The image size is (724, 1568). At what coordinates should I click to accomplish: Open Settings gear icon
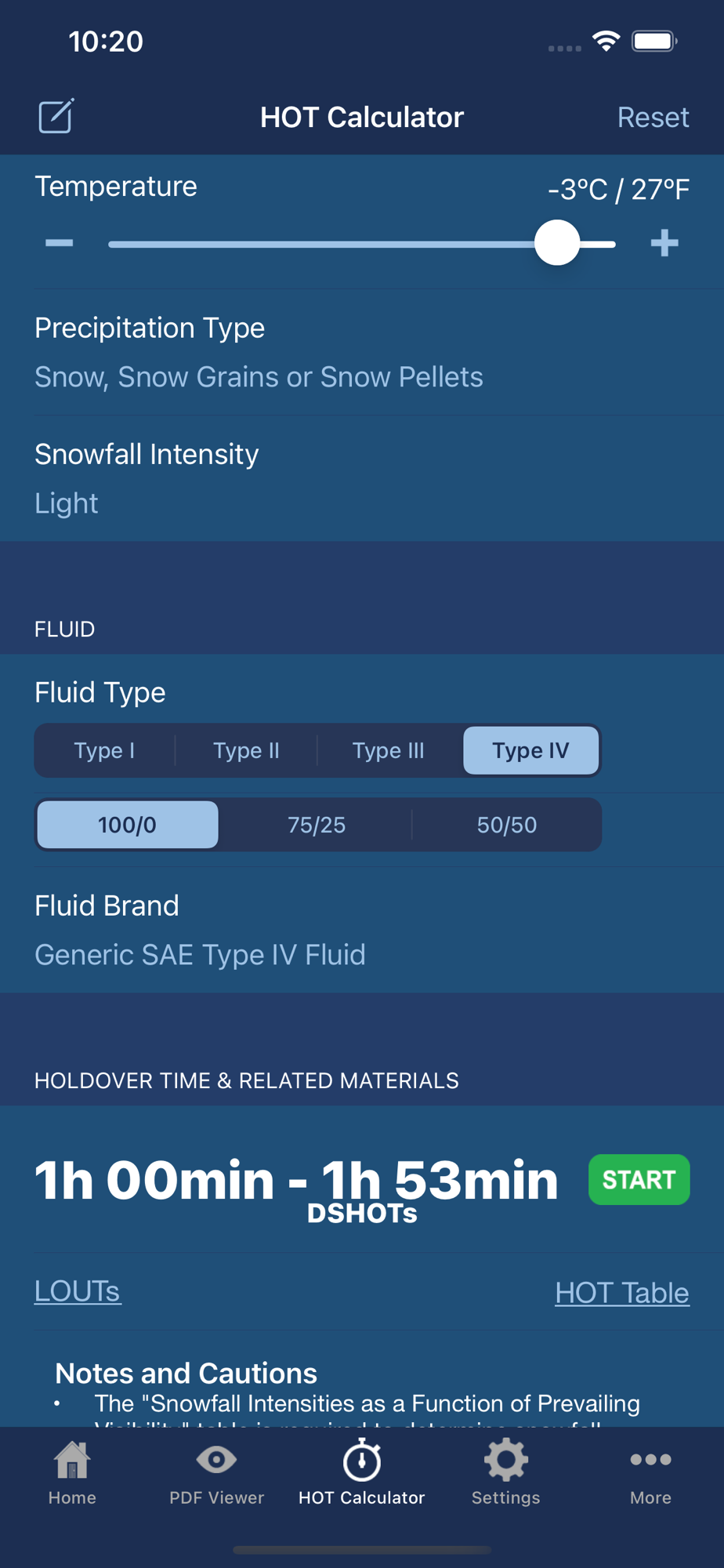pos(506,1460)
